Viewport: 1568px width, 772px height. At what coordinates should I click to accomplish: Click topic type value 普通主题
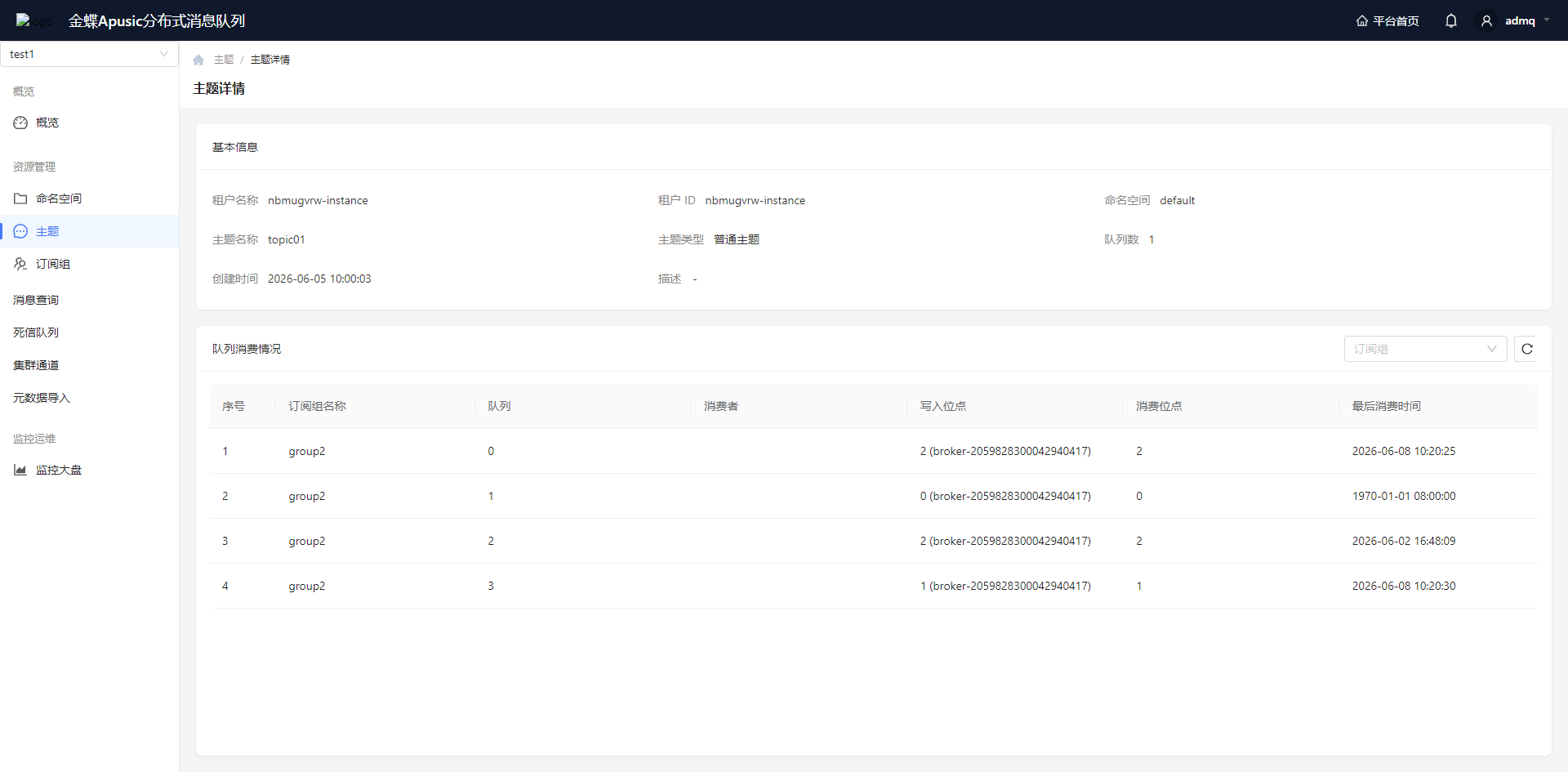[737, 239]
